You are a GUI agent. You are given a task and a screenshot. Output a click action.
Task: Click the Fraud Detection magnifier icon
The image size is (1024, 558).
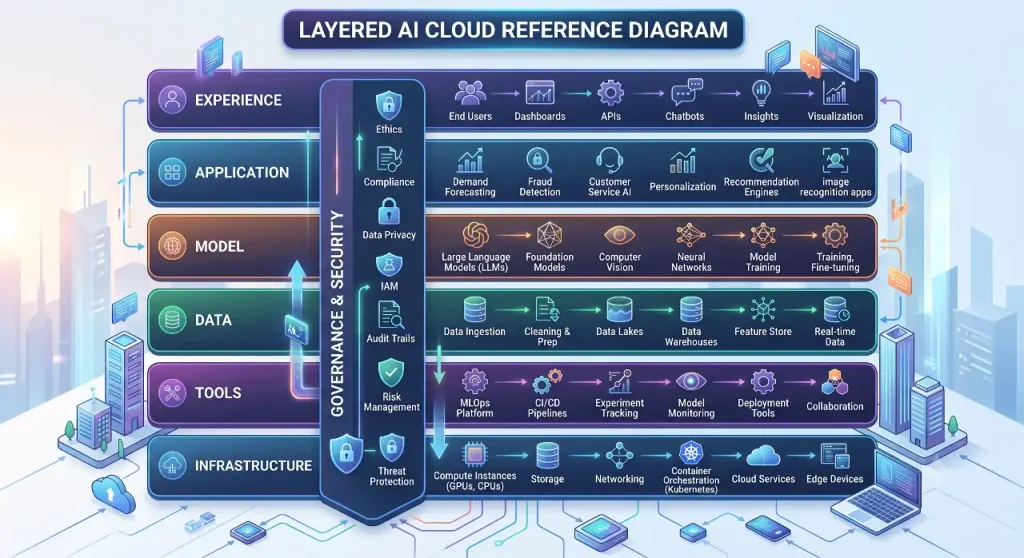(539, 161)
